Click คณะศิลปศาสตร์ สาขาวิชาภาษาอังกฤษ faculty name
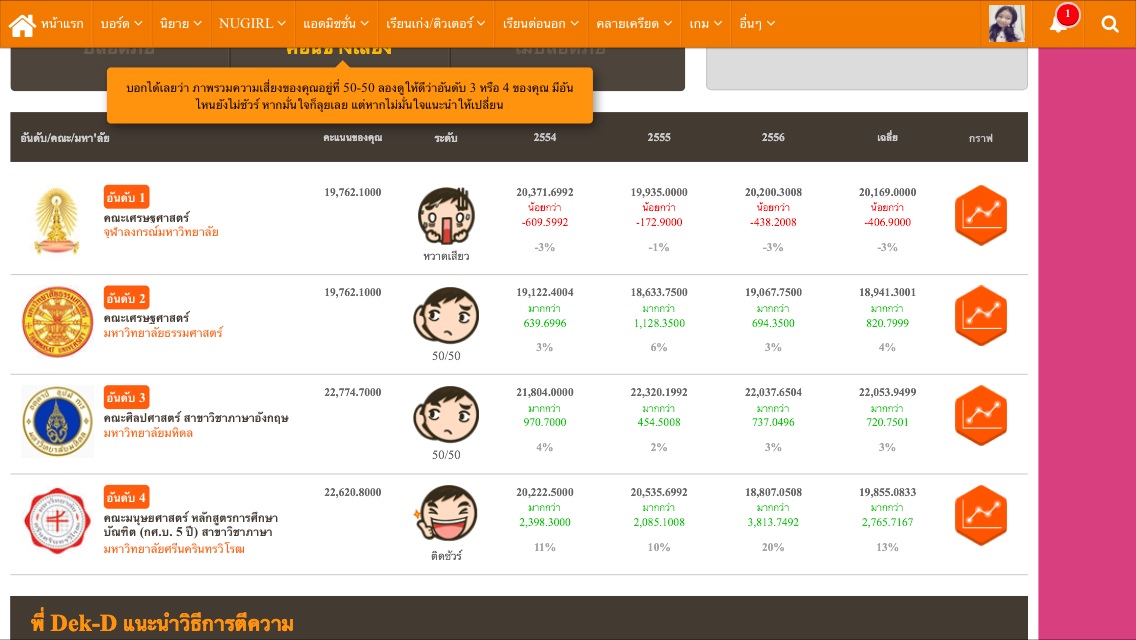Image resolution: width=1136 pixels, height=640 pixels. 196,418
